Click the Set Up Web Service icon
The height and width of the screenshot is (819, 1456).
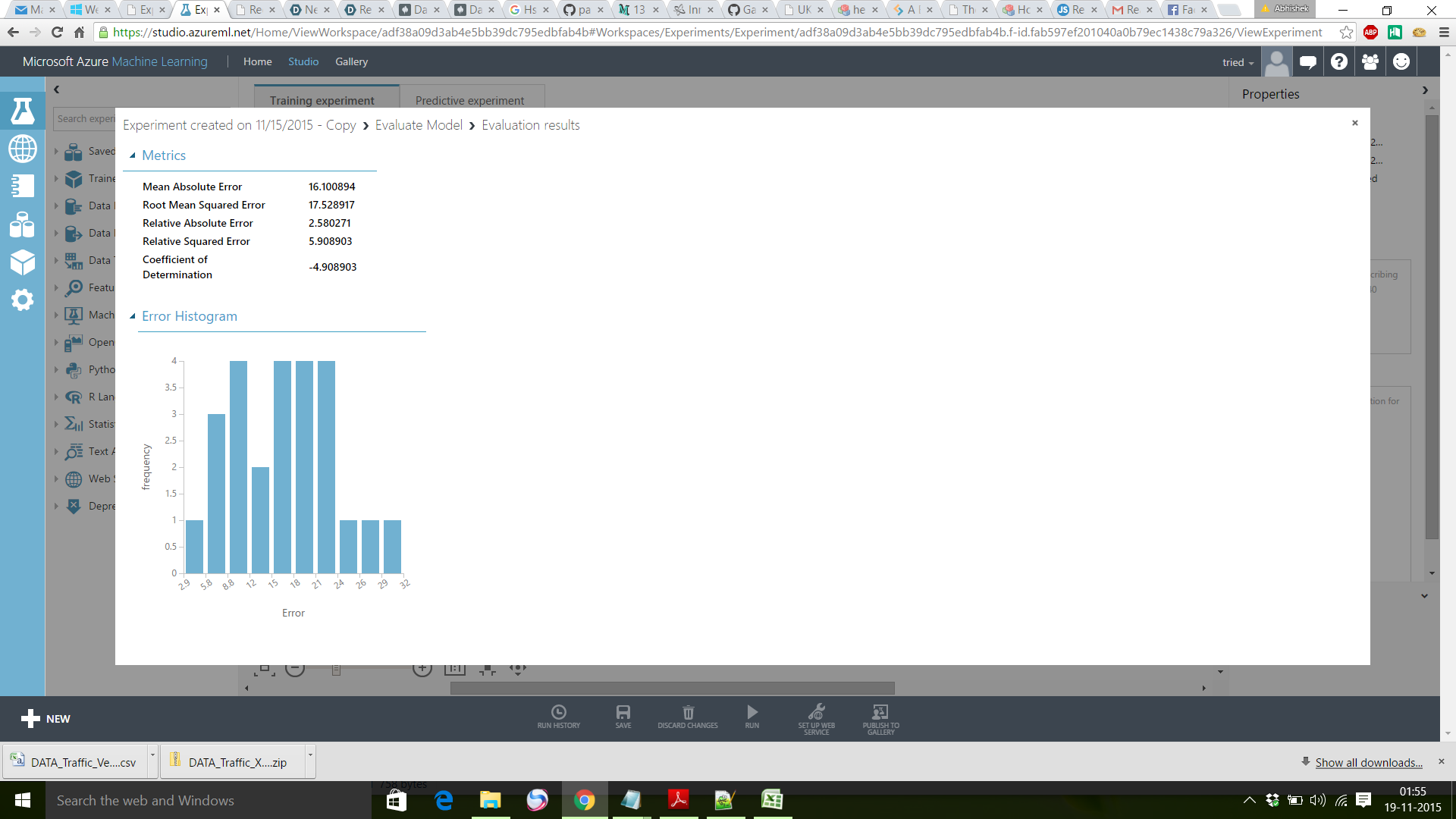click(x=816, y=717)
